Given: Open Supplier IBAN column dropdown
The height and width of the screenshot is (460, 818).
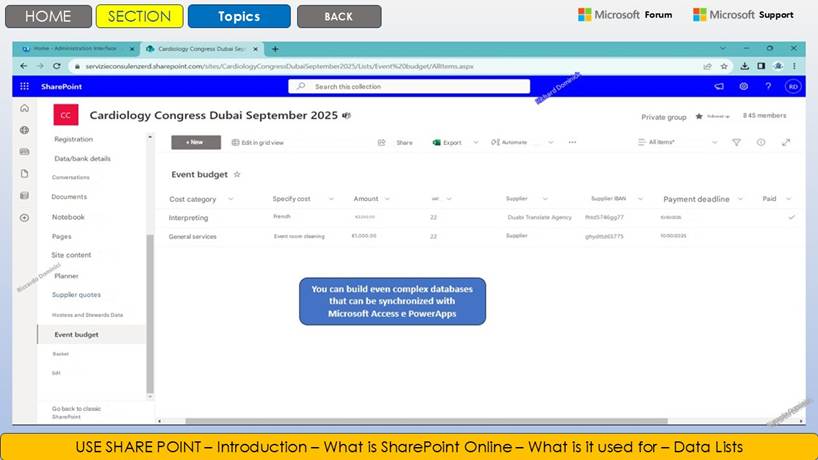Looking at the screenshot, I should pyautogui.click(x=640, y=199).
